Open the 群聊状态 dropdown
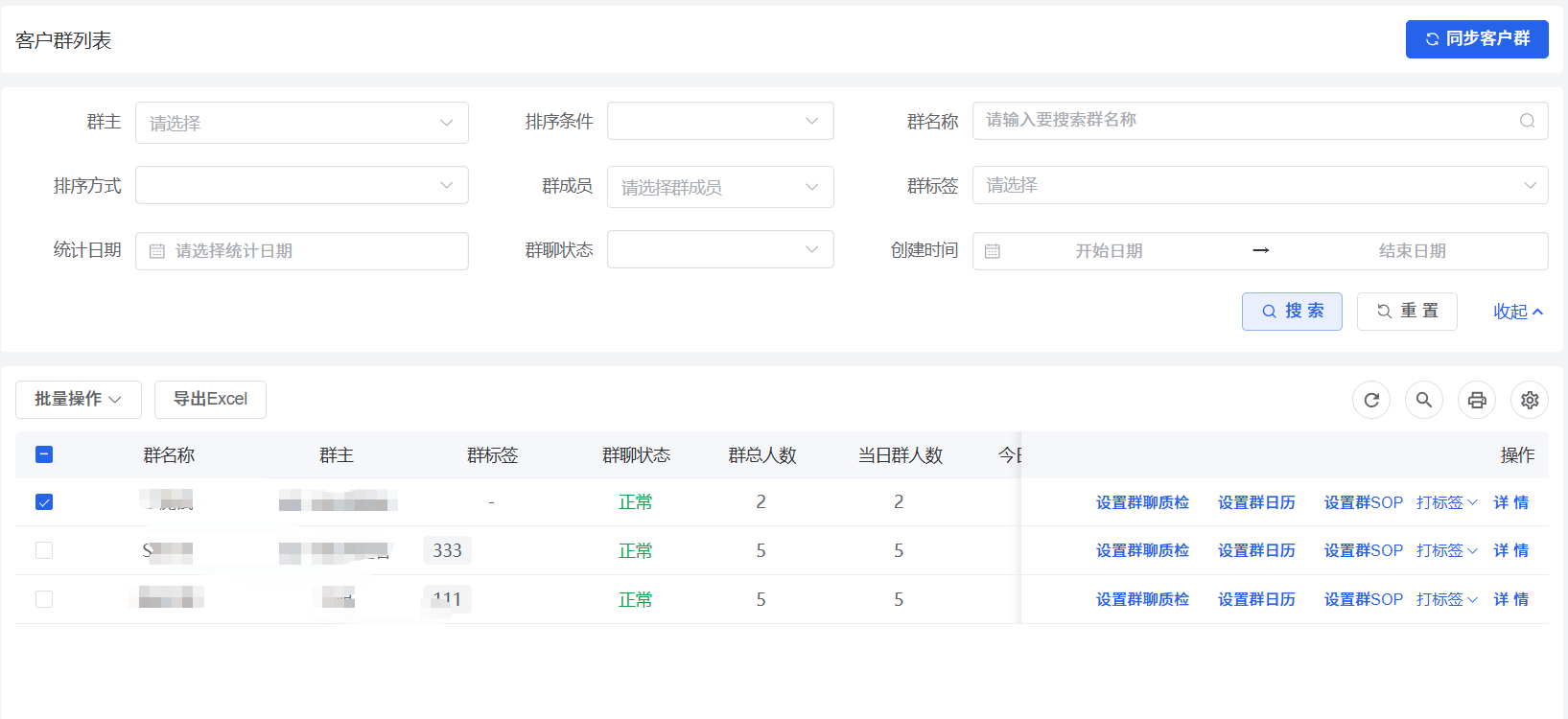This screenshot has width=1568, height=719. [x=720, y=249]
